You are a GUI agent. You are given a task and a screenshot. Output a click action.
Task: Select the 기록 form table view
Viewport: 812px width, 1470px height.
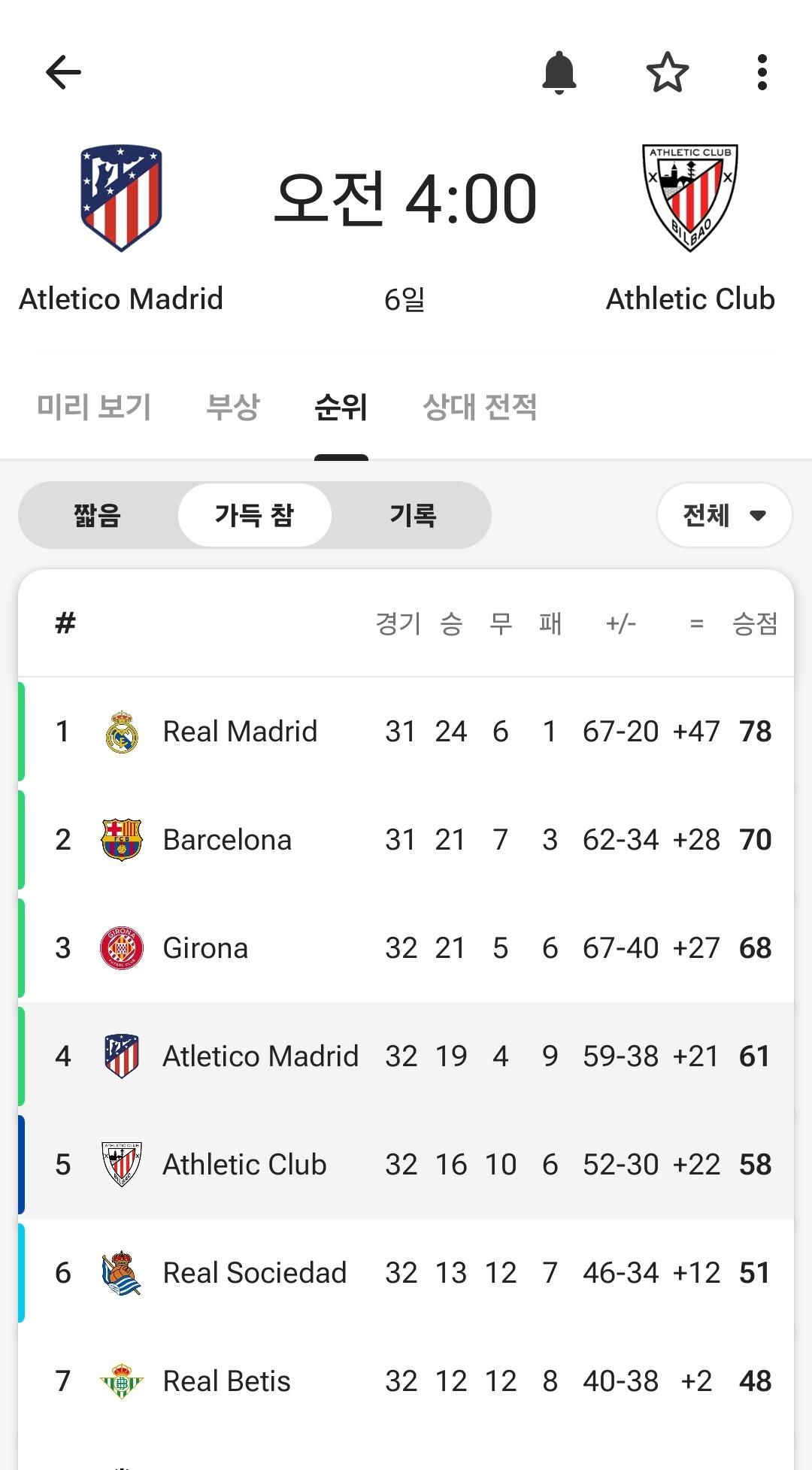(x=413, y=515)
